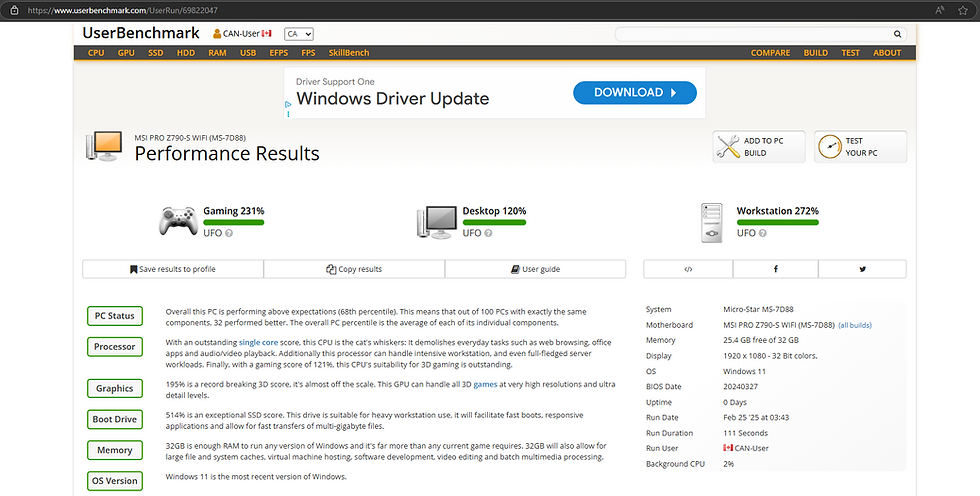Open the TEST menu item
The image size is (980, 496).
(x=850, y=53)
